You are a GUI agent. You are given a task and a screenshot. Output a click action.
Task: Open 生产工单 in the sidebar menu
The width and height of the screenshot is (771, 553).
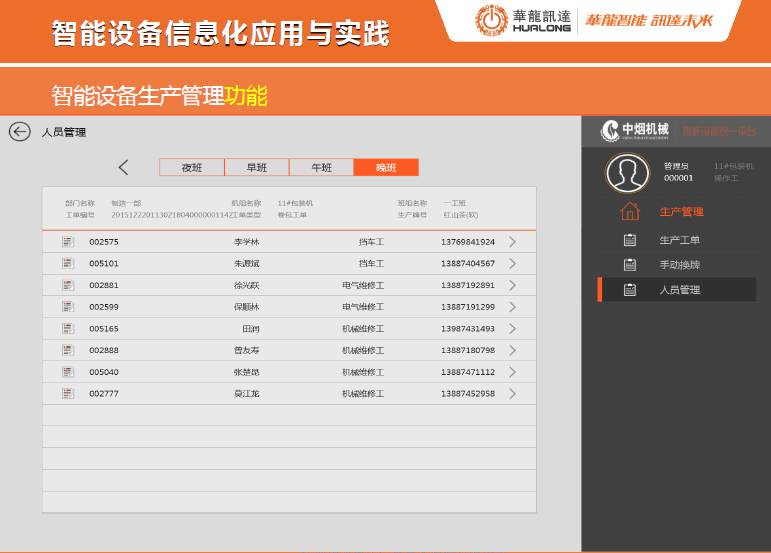point(679,240)
